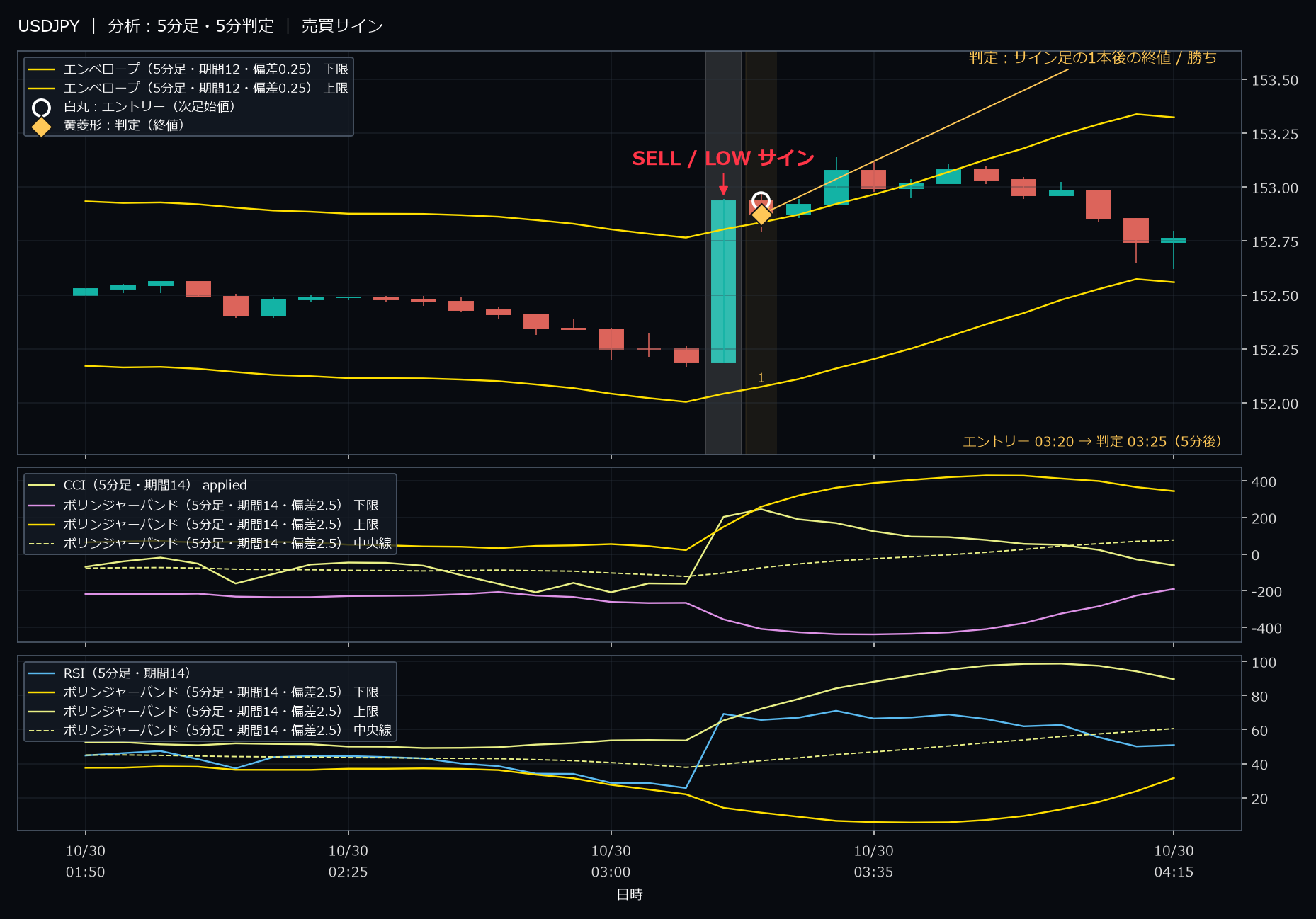Click the CCI(5分足・期間14) applied legend entry
Screen dimensions: 1316x919
tap(137, 485)
